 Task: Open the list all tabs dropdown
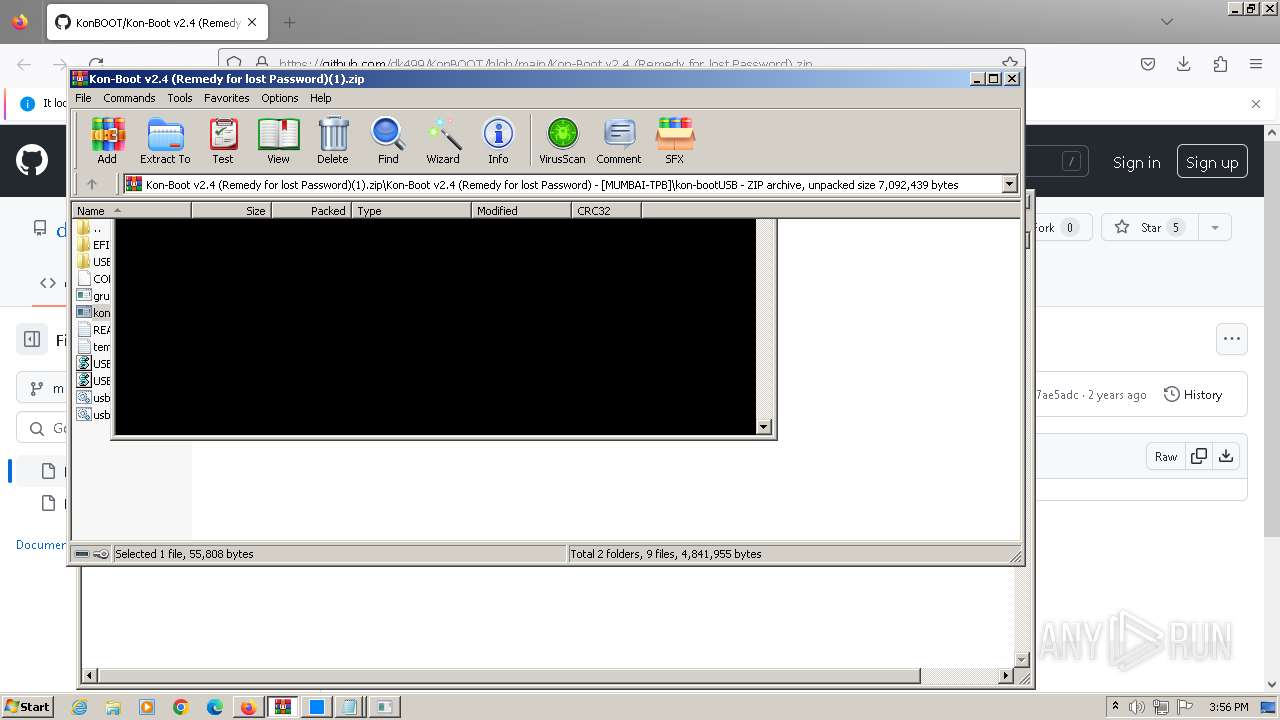(1167, 22)
